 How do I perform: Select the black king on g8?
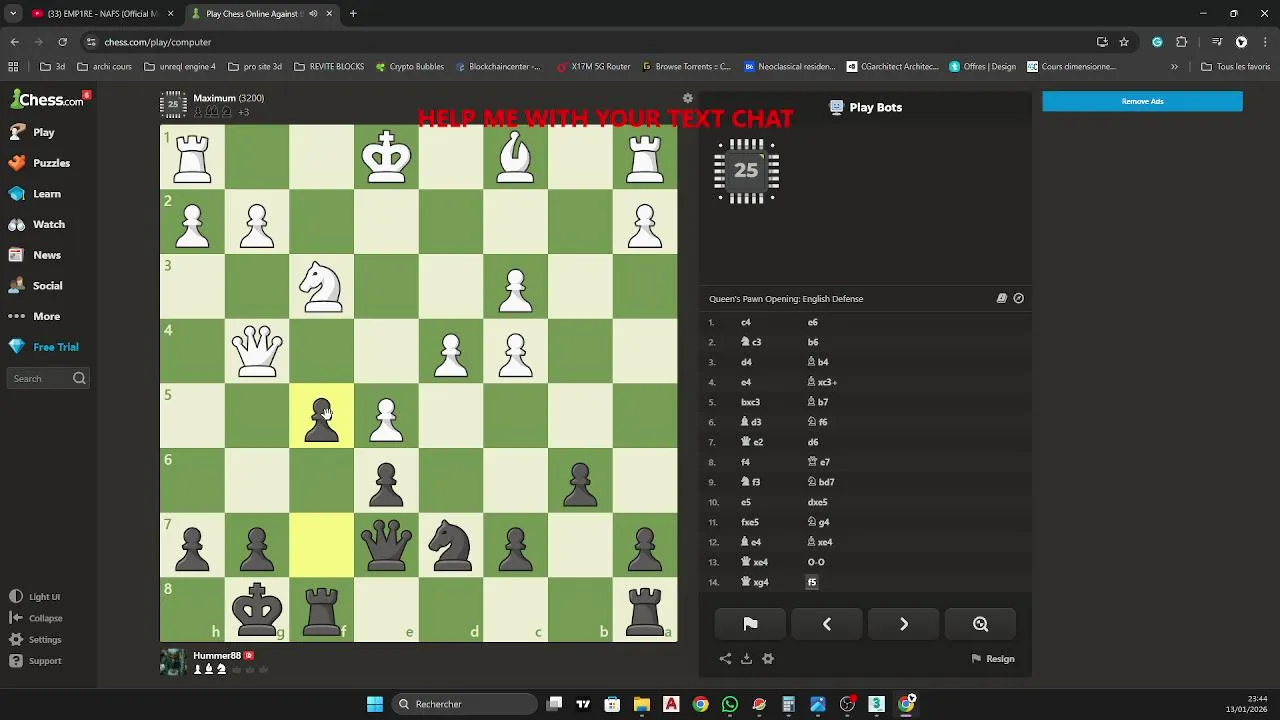(x=257, y=610)
